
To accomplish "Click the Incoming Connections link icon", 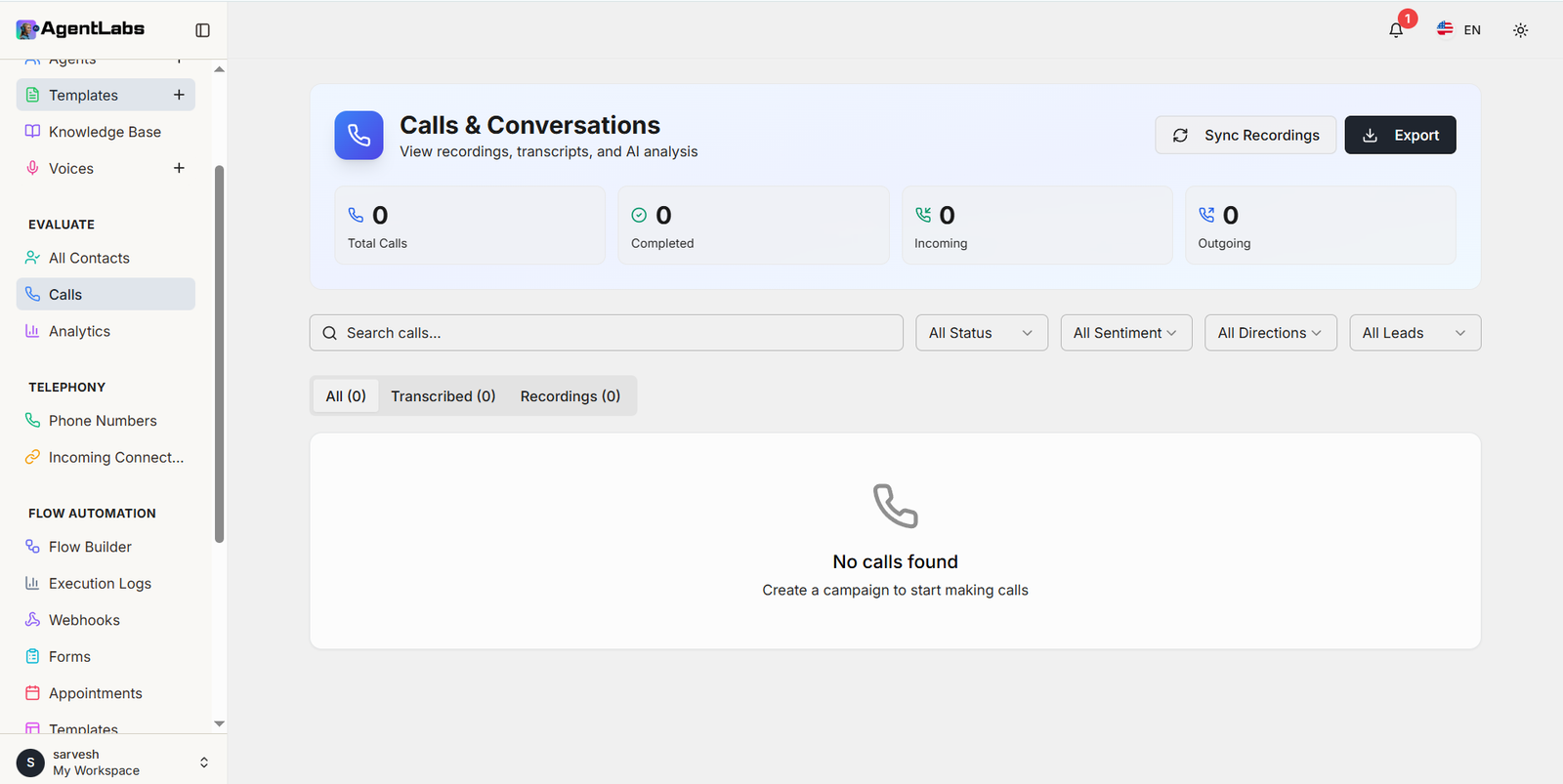I will click(32, 457).
